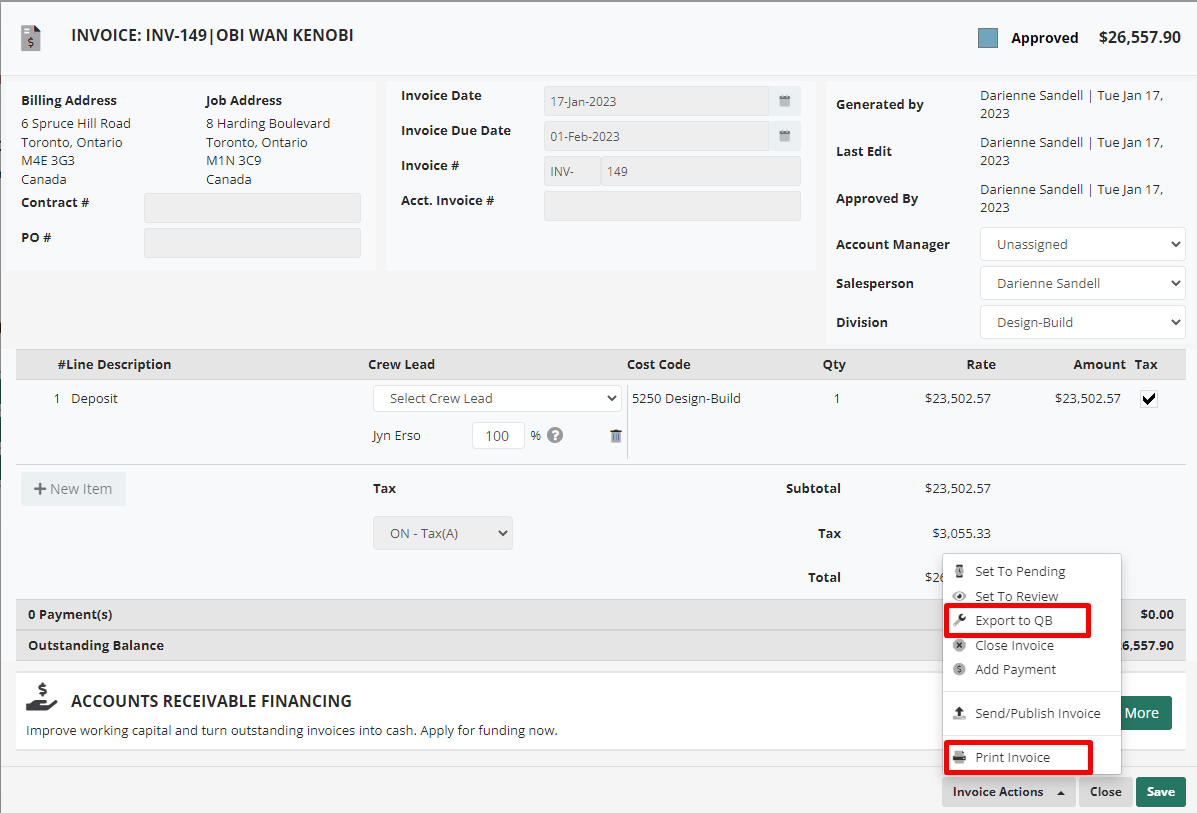
Task: Open the ON - Tax(A) tax dropdown
Action: coord(443,533)
